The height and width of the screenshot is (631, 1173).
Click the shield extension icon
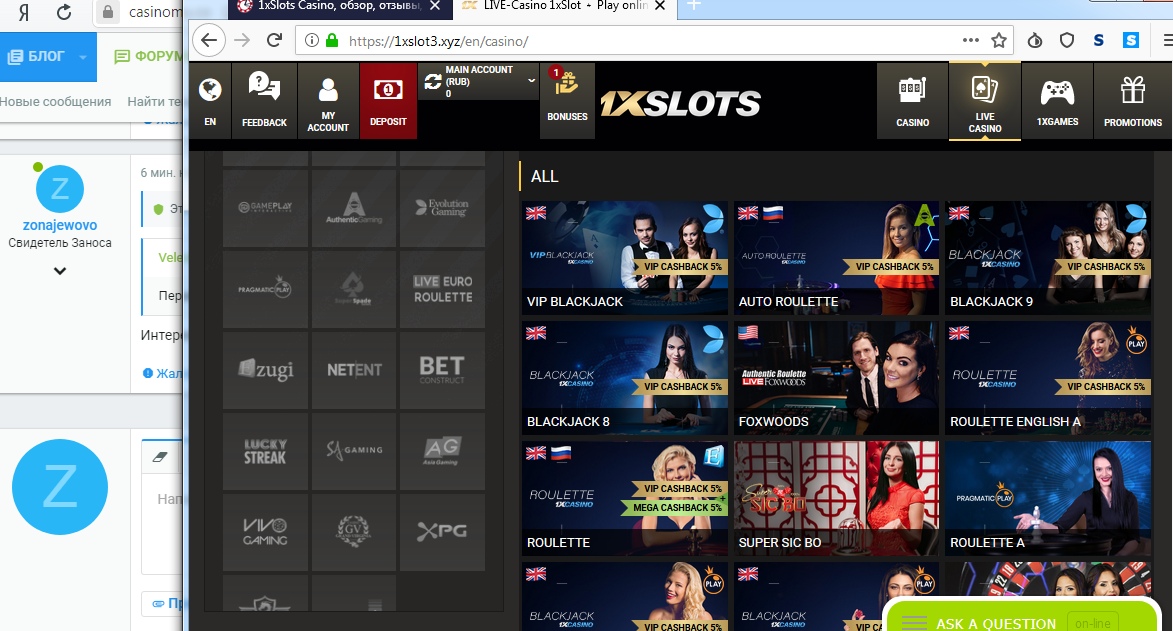pos(1067,40)
